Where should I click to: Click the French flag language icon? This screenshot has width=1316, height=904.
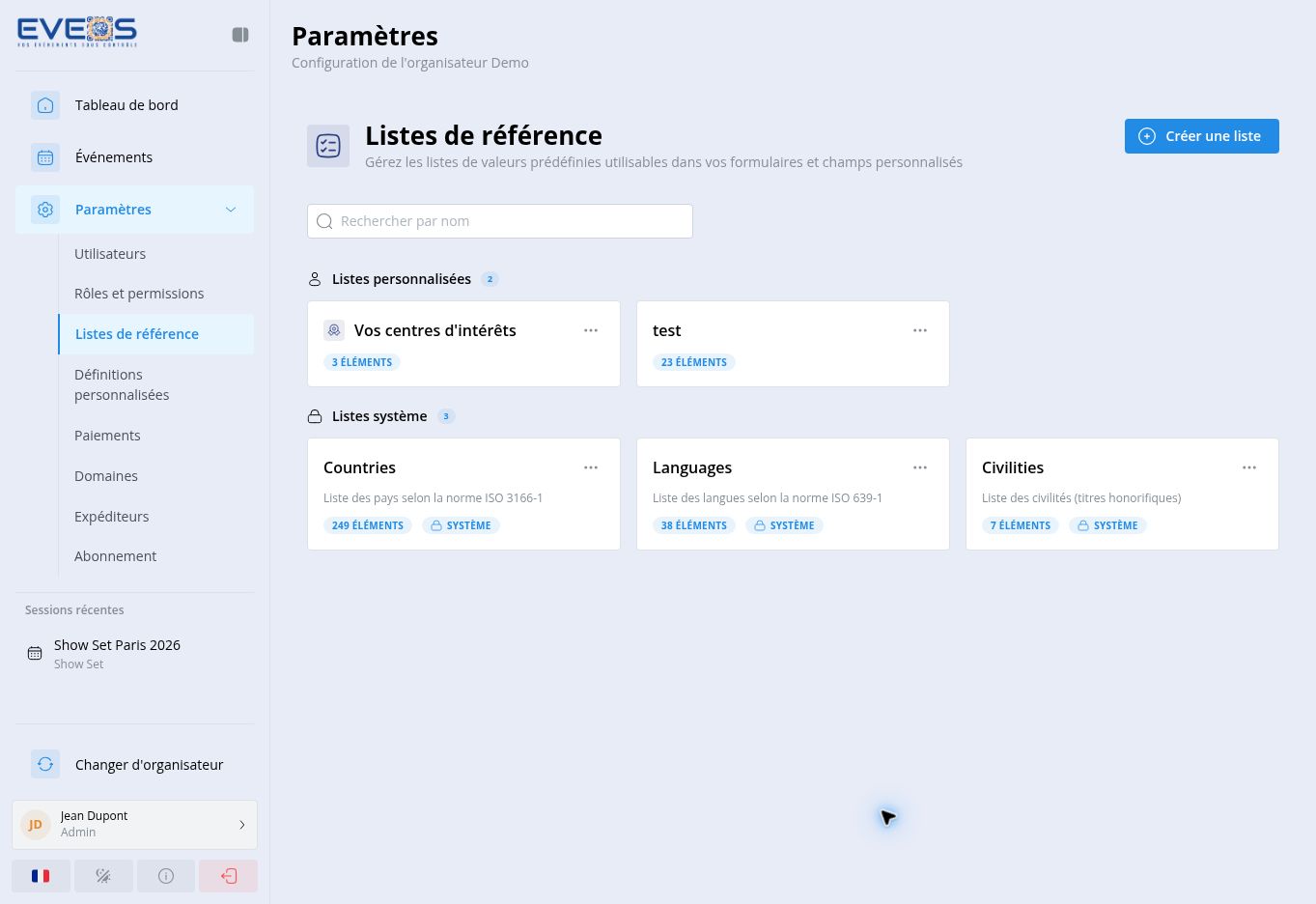41,876
